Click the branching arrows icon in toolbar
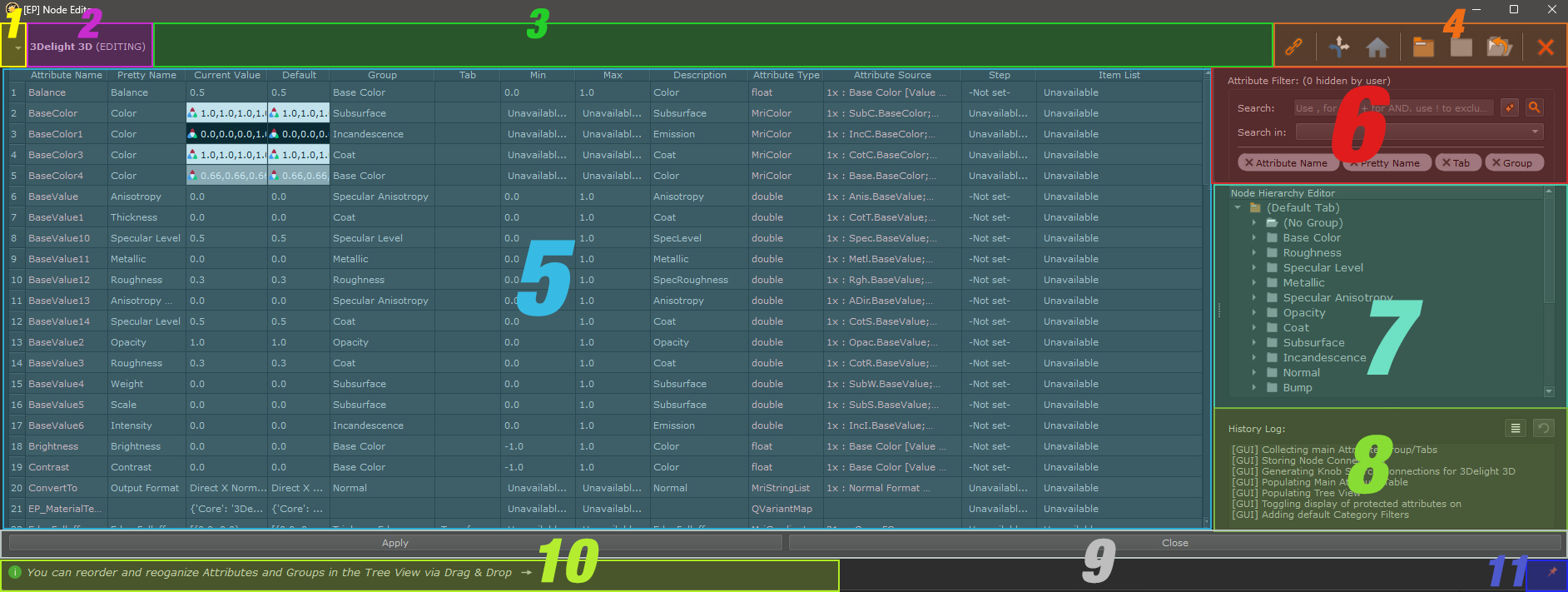Image resolution: width=1568 pixels, height=592 pixels. point(1338,47)
